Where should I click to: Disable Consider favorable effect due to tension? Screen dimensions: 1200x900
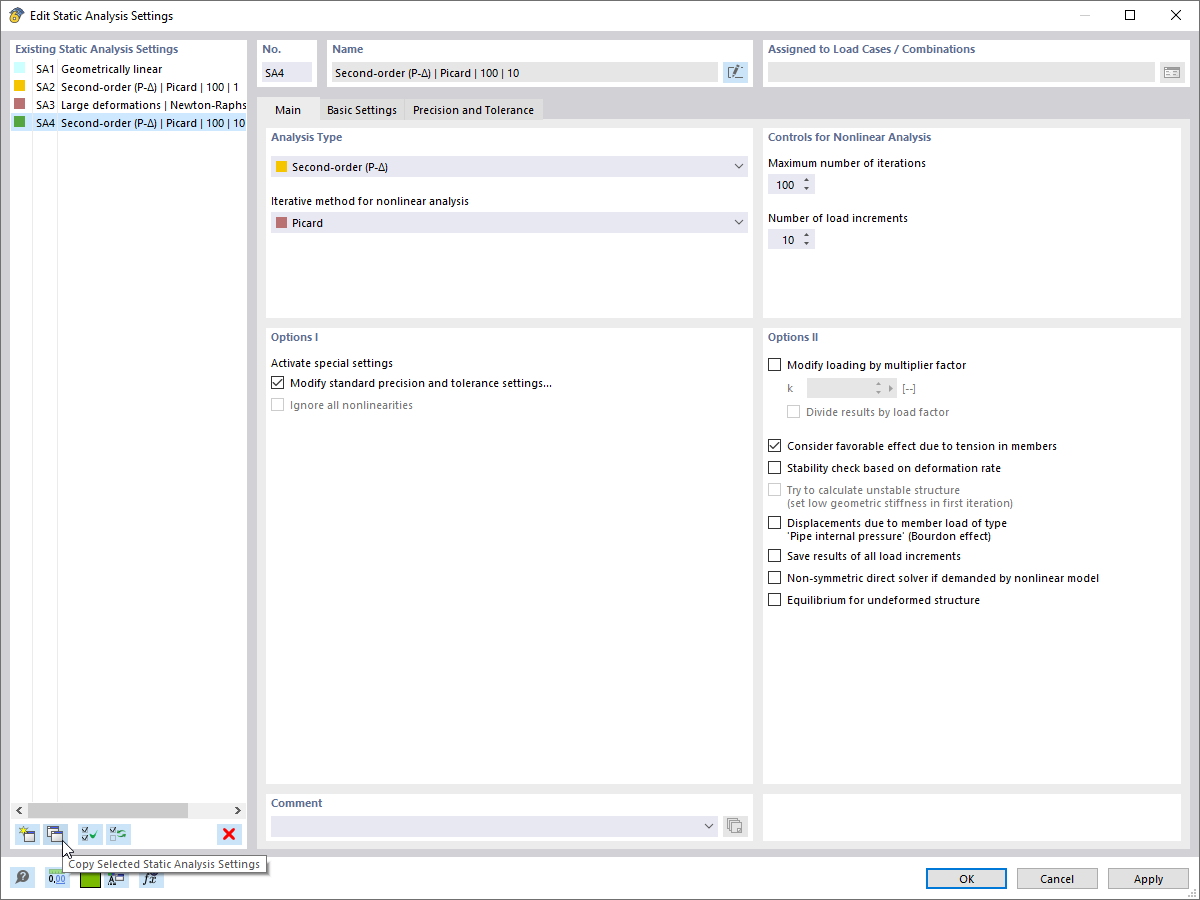point(774,445)
